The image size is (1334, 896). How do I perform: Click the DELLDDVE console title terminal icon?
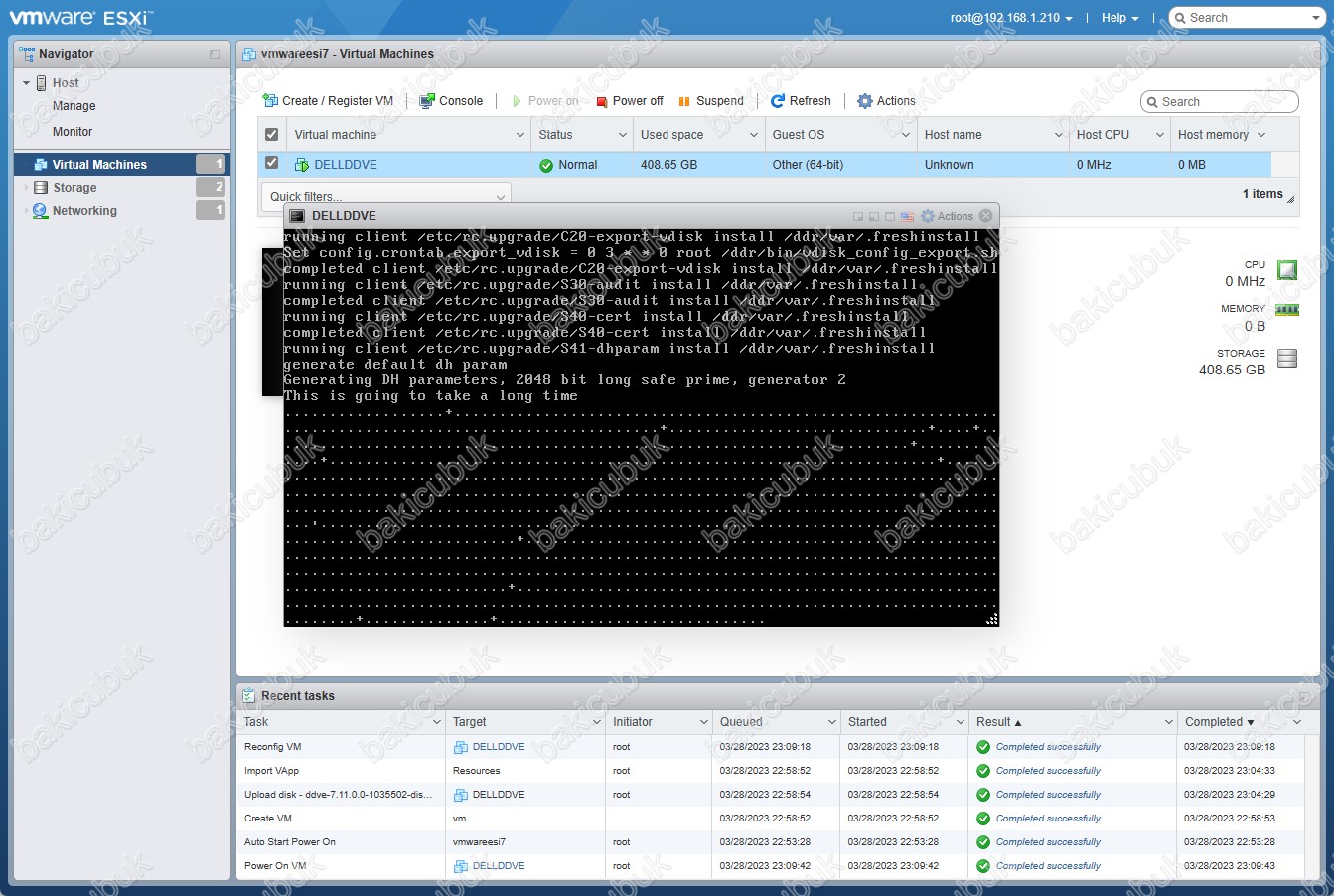pos(297,216)
